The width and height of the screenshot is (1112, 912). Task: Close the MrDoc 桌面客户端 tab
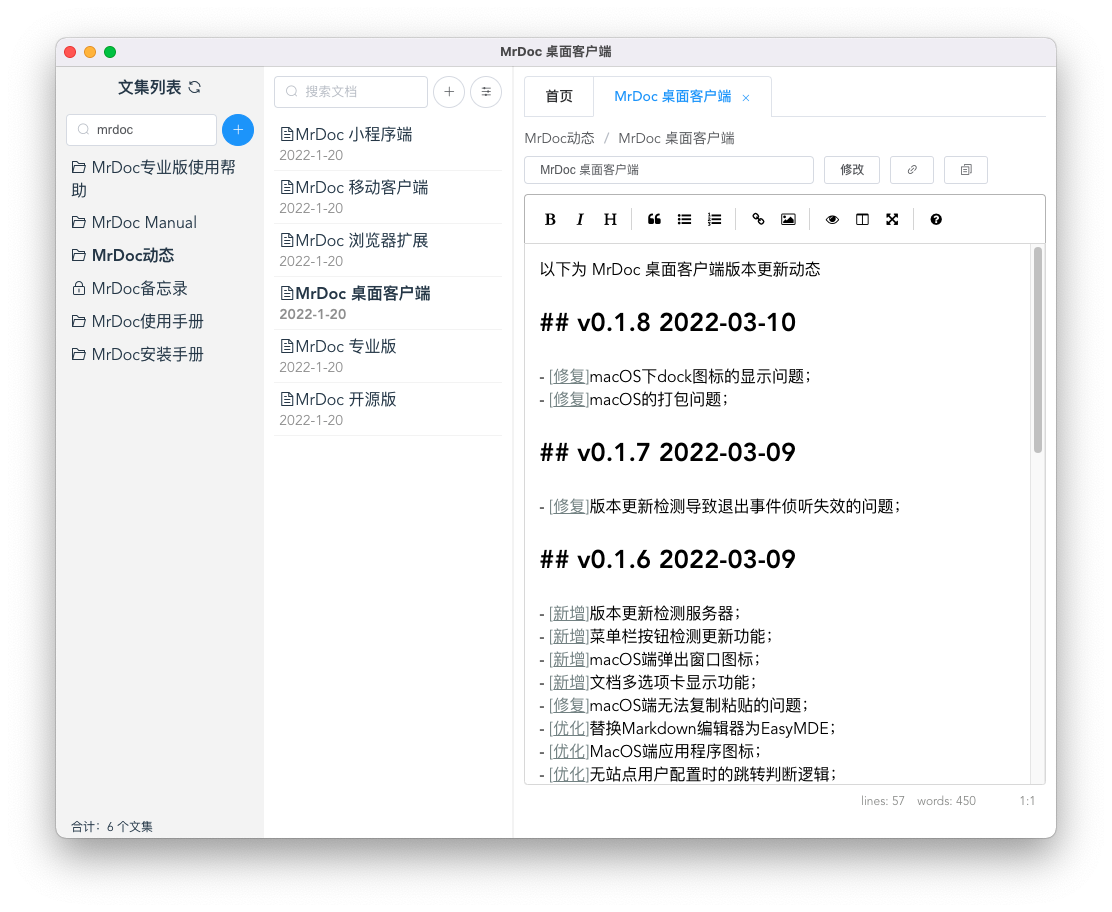pyautogui.click(x=746, y=98)
